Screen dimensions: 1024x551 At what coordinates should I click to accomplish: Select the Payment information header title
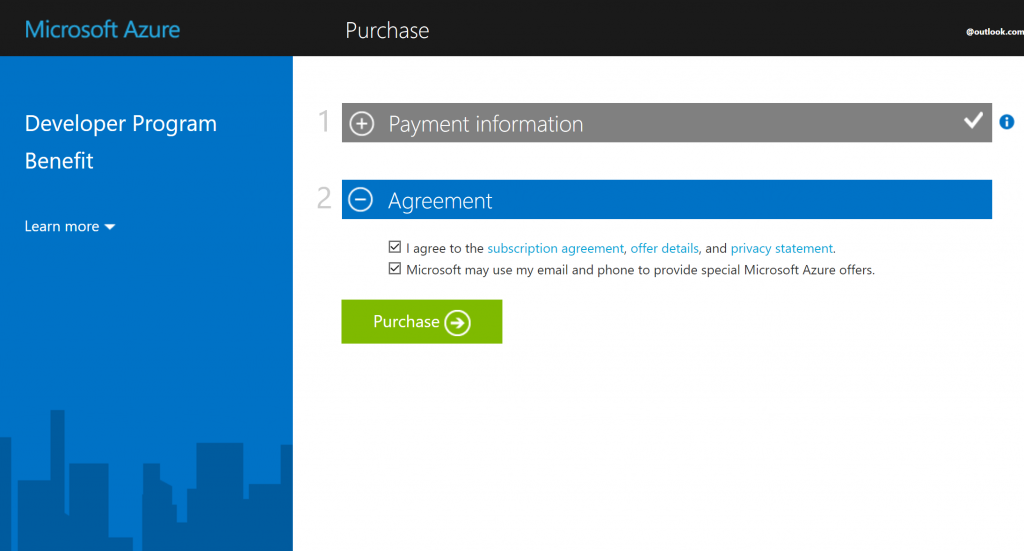point(485,124)
